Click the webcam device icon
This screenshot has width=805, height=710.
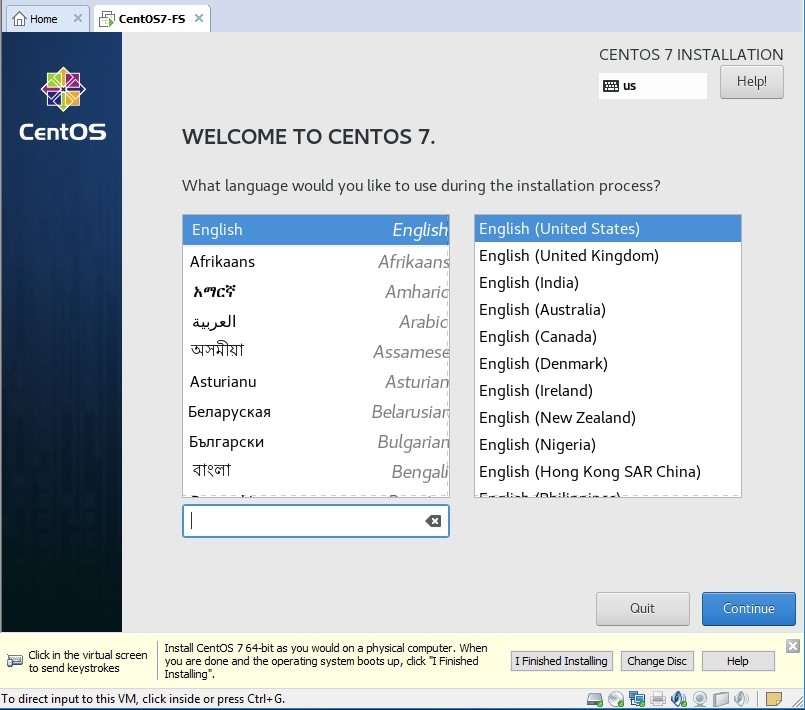(701, 699)
